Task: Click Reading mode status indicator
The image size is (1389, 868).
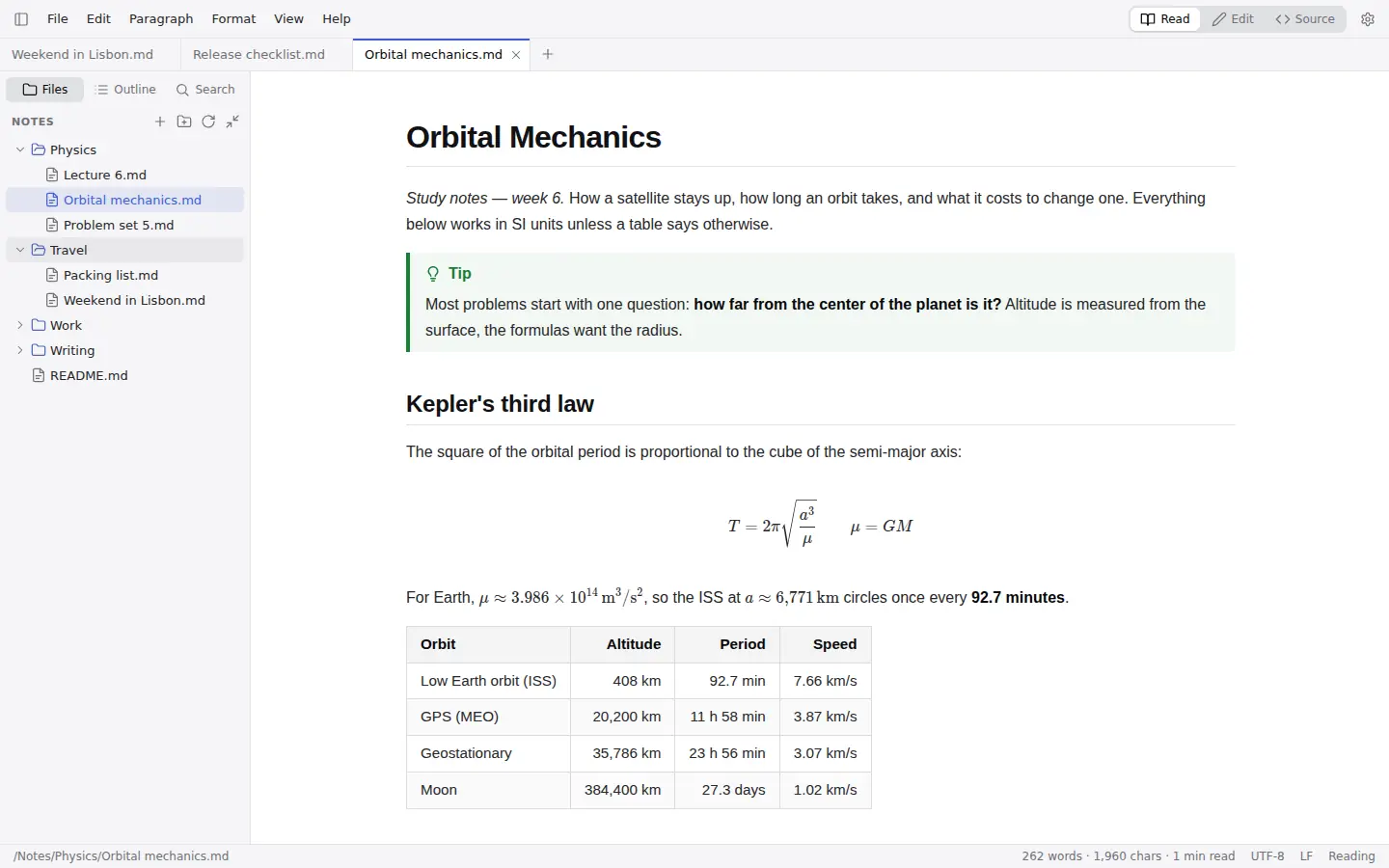Action: 1351,856
